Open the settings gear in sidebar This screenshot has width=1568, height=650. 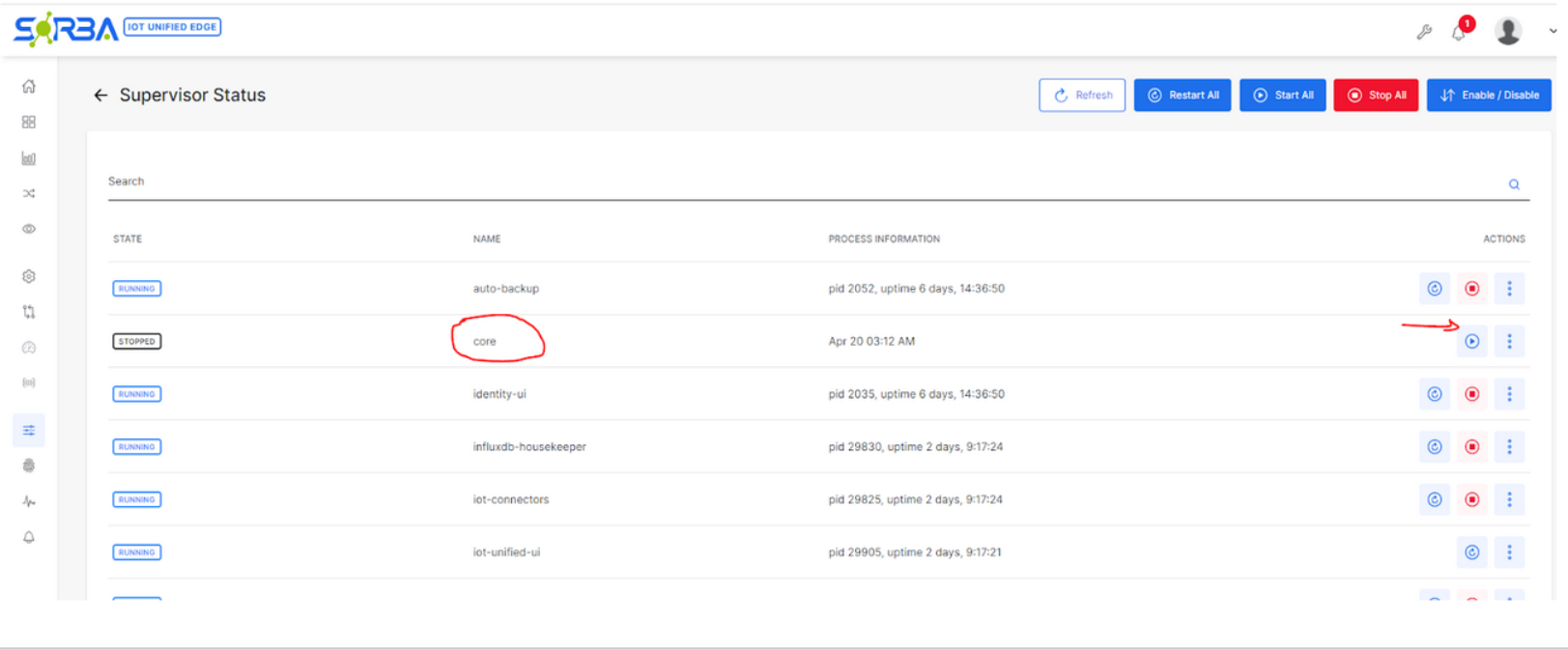(29, 276)
